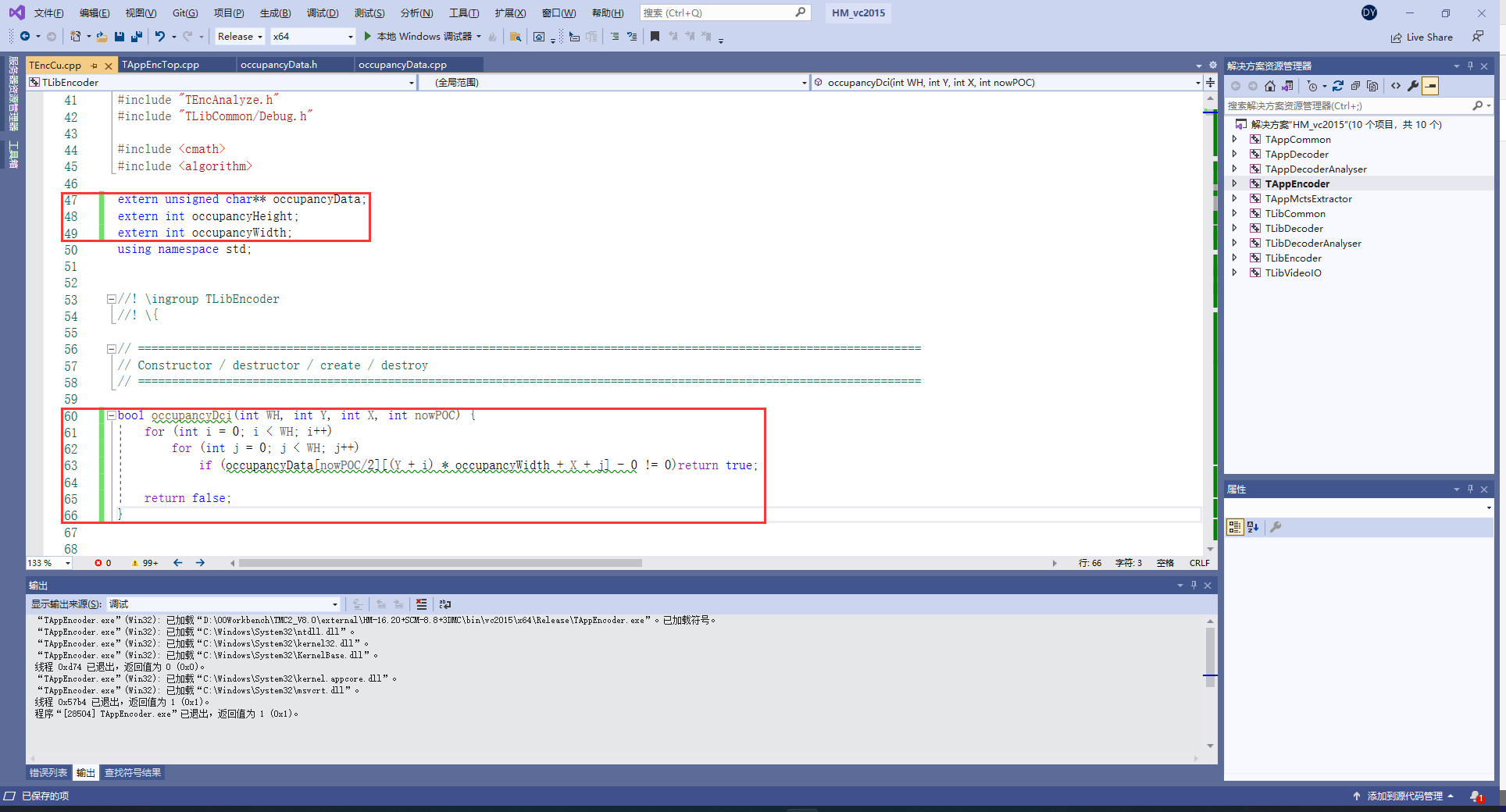The width and height of the screenshot is (1506, 812).
Task: Save the current file with the disk icon
Action: tap(120, 36)
